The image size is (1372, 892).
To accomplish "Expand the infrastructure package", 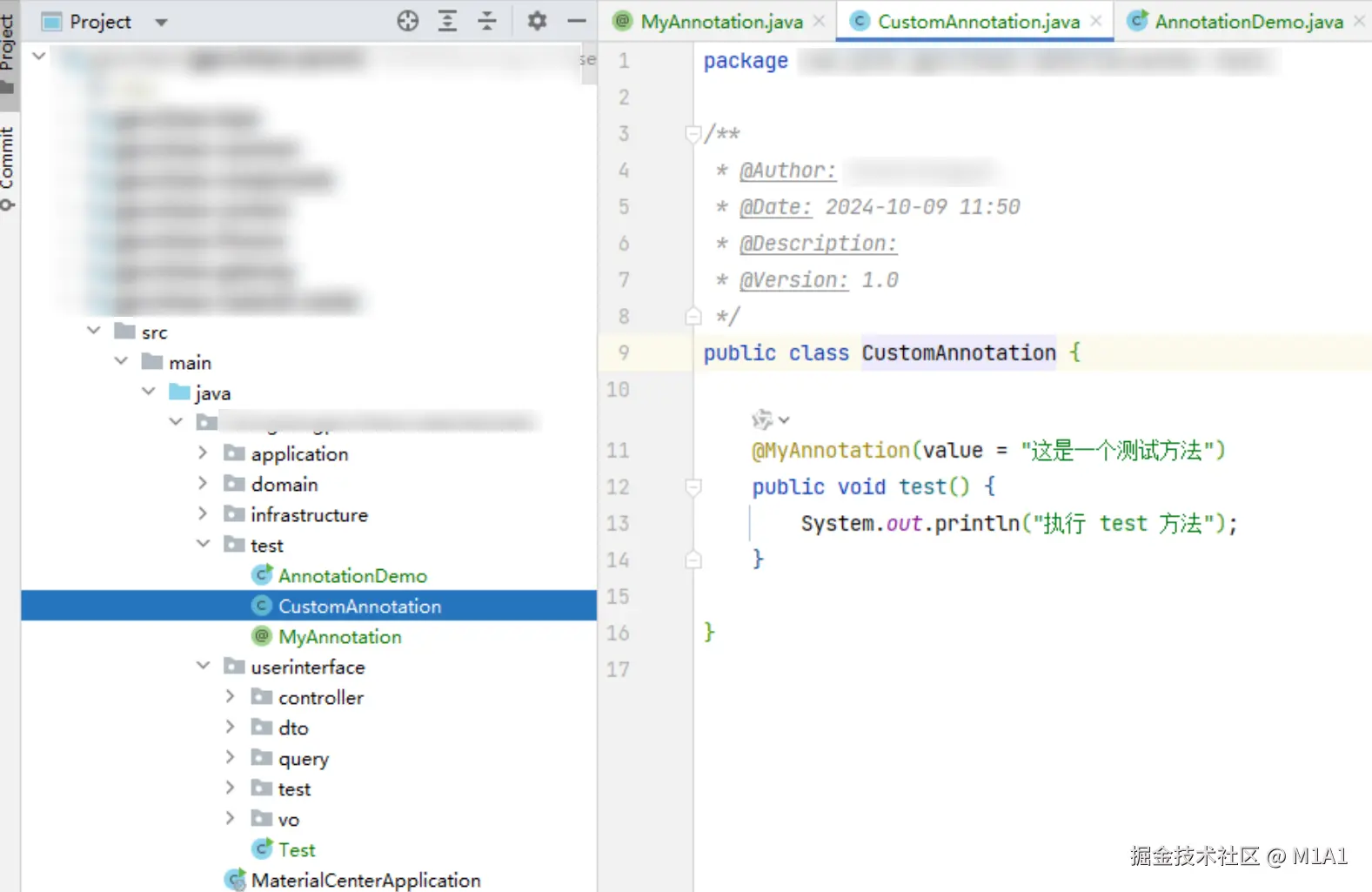I will [203, 513].
